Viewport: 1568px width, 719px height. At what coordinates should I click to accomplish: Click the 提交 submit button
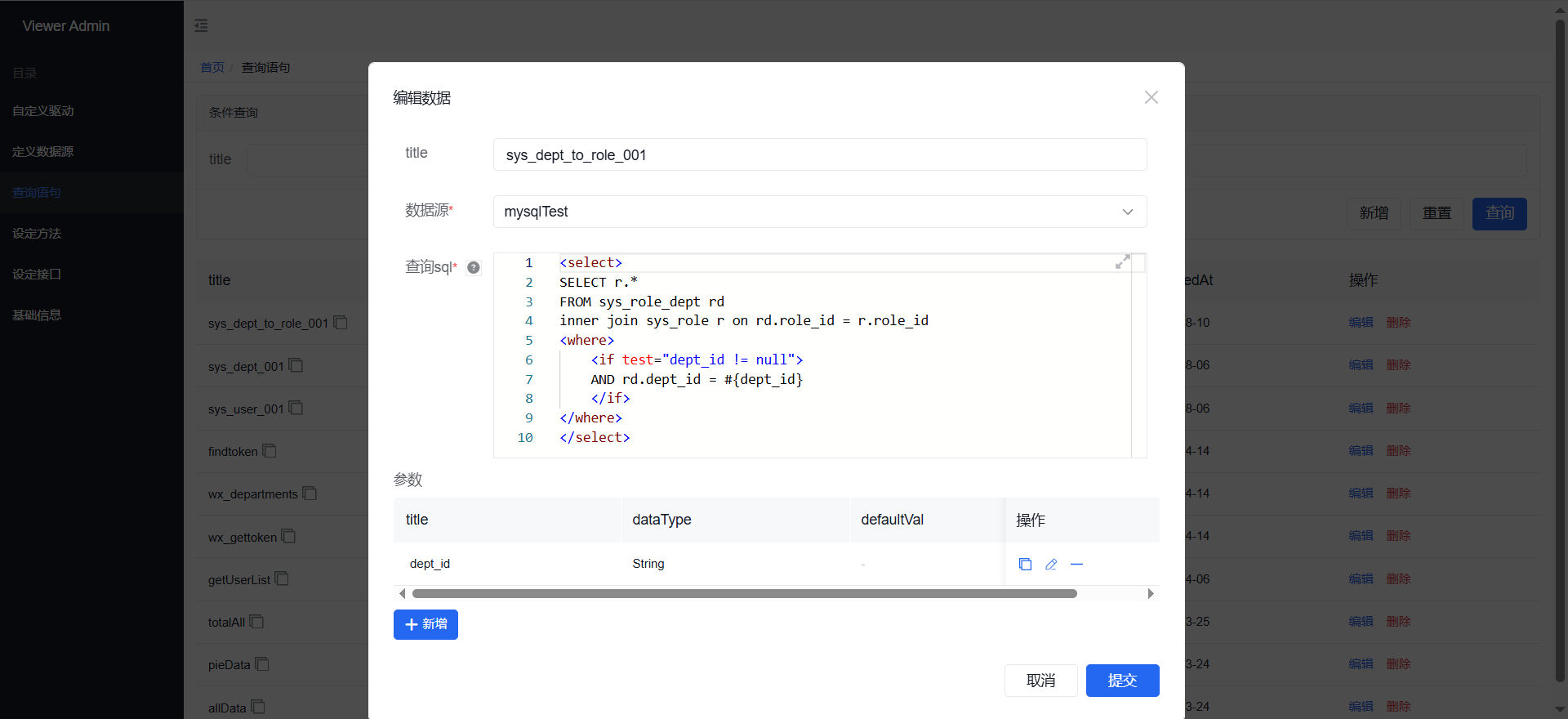(x=1122, y=681)
